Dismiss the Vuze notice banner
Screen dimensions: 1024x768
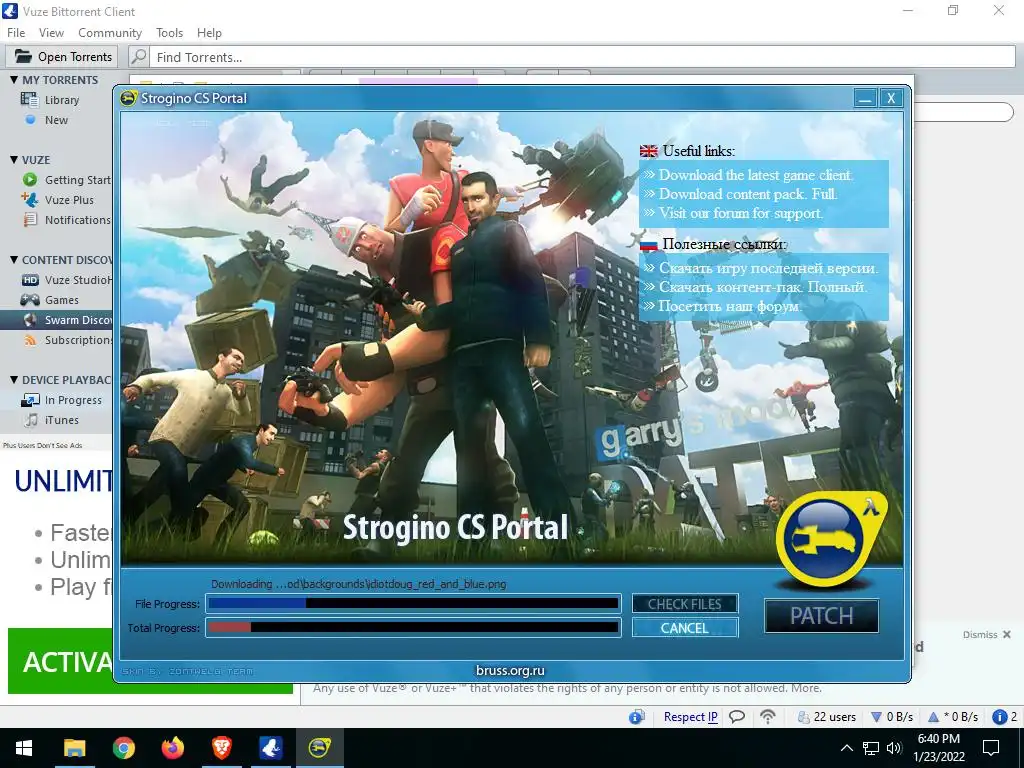[x=986, y=635]
